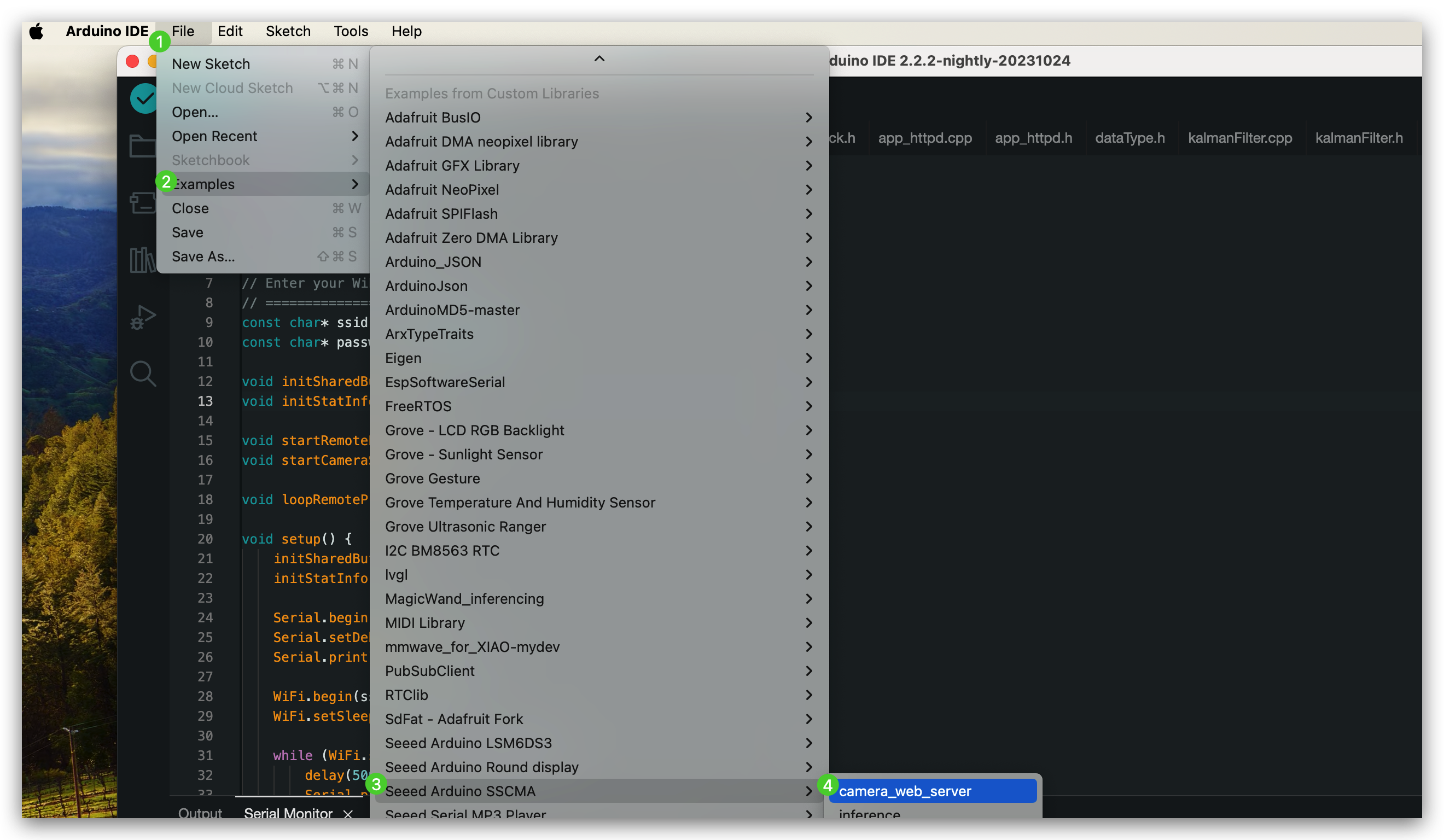The height and width of the screenshot is (840, 1444).
Task: Open Eigen examples entry
Action: [x=599, y=358]
